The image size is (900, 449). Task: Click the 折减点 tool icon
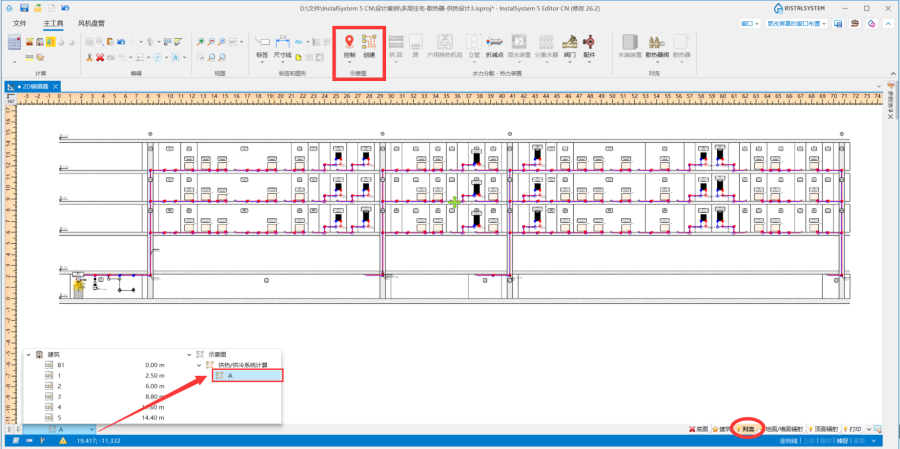494,43
